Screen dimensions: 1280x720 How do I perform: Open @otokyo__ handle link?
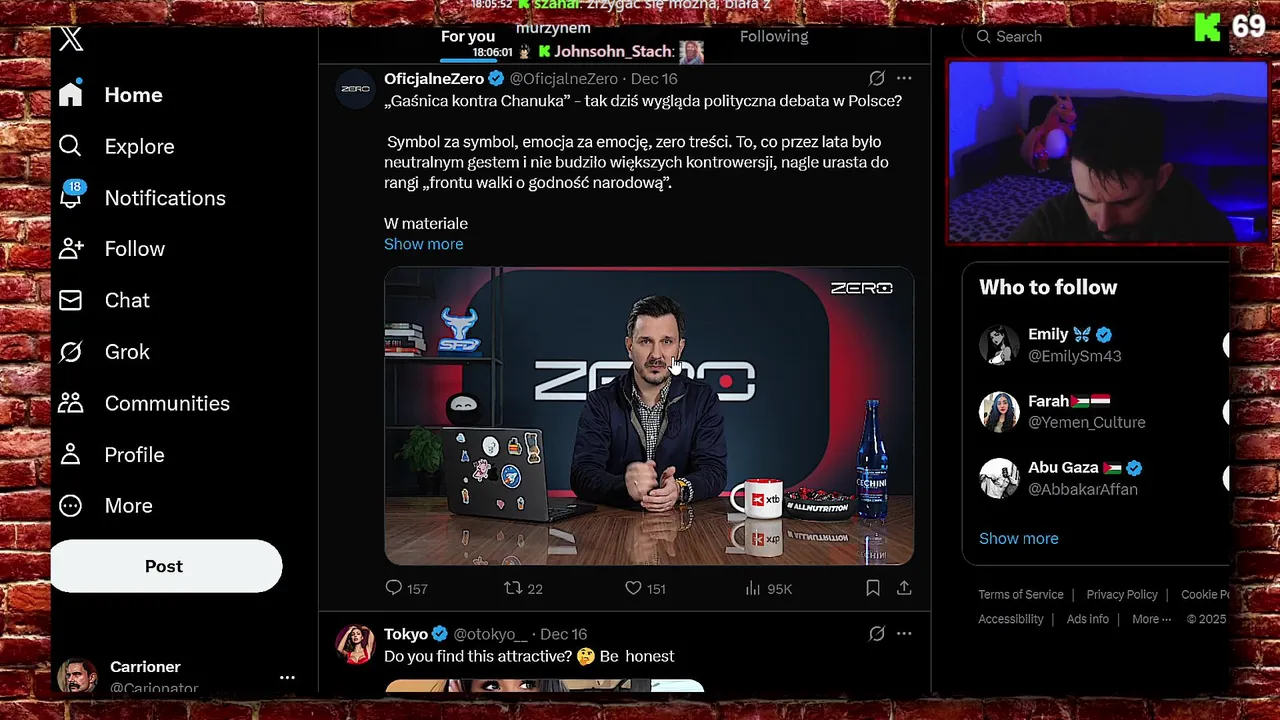coord(490,634)
